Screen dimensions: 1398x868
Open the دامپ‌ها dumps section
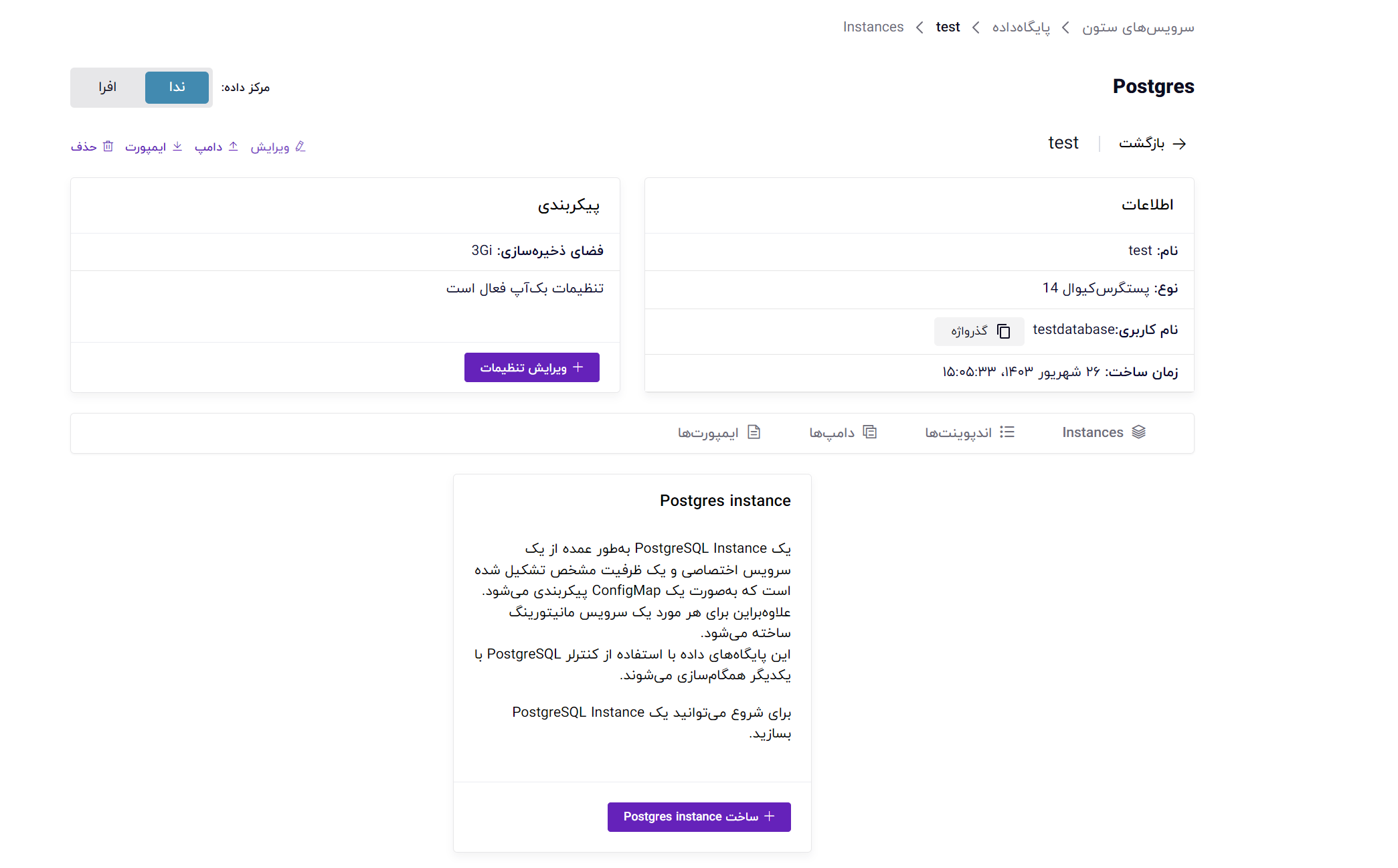tap(840, 432)
